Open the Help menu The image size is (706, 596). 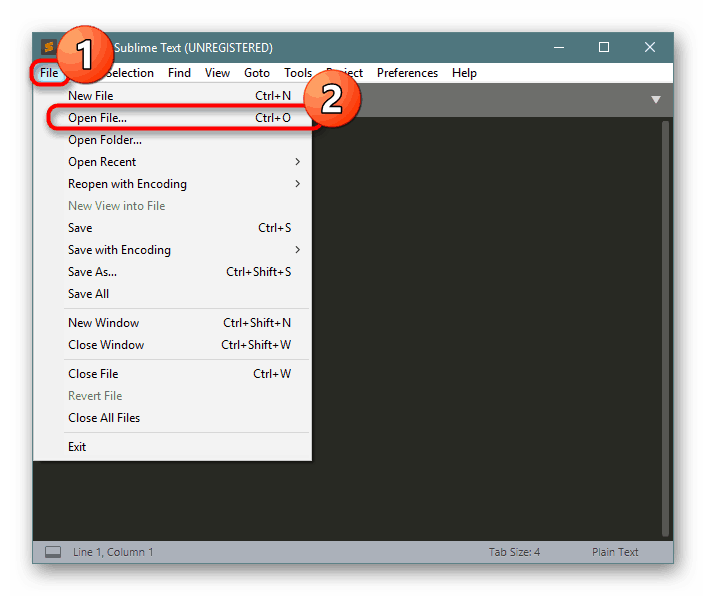(464, 73)
